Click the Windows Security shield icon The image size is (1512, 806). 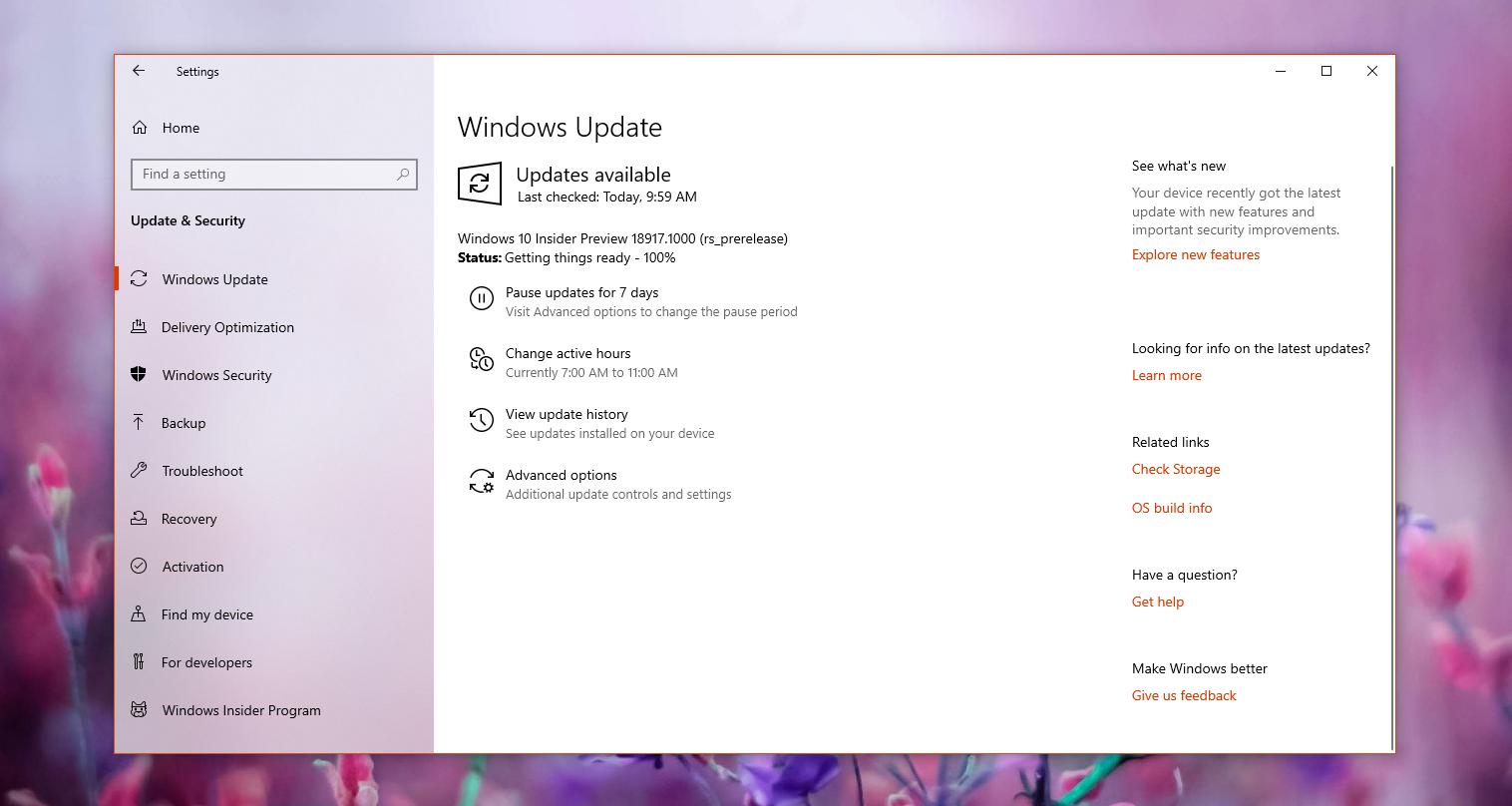pyautogui.click(x=139, y=375)
